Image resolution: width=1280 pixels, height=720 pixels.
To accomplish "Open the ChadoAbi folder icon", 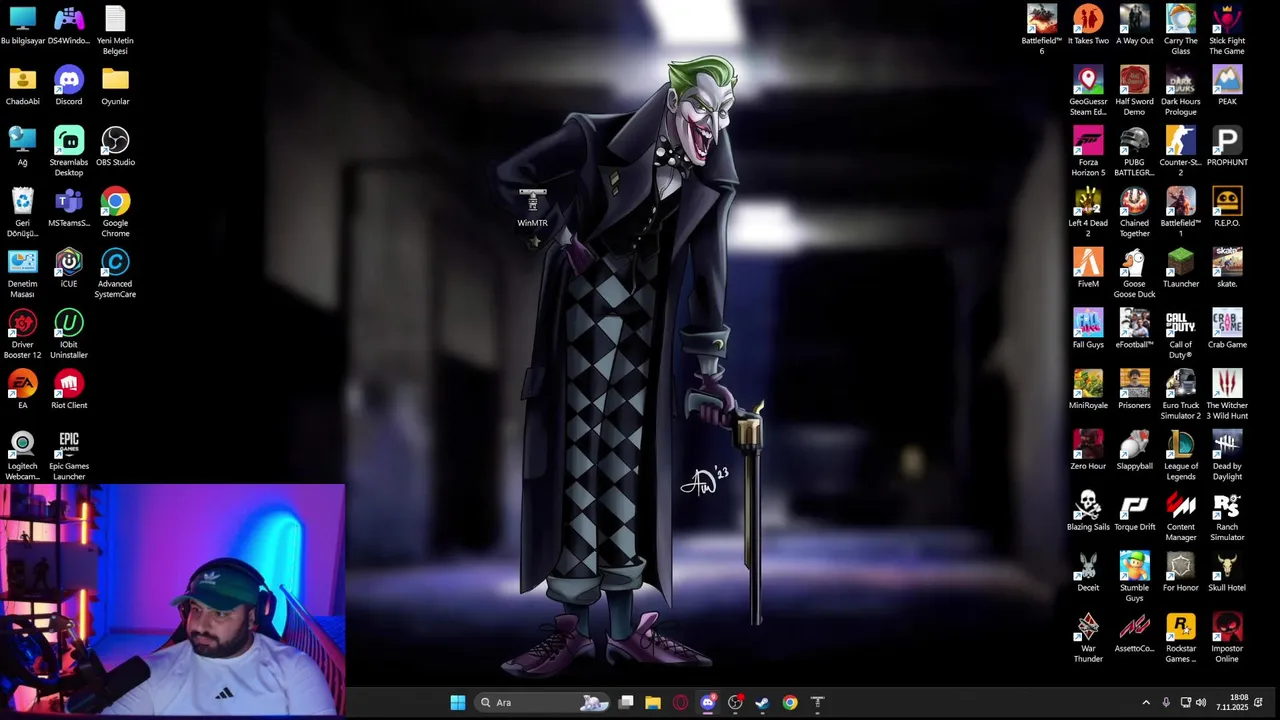I will (22, 87).
